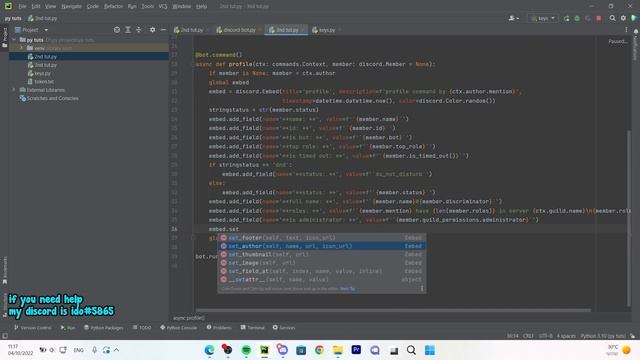Open the Python Console tool window
The width and height of the screenshot is (640, 360).
pos(178,328)
